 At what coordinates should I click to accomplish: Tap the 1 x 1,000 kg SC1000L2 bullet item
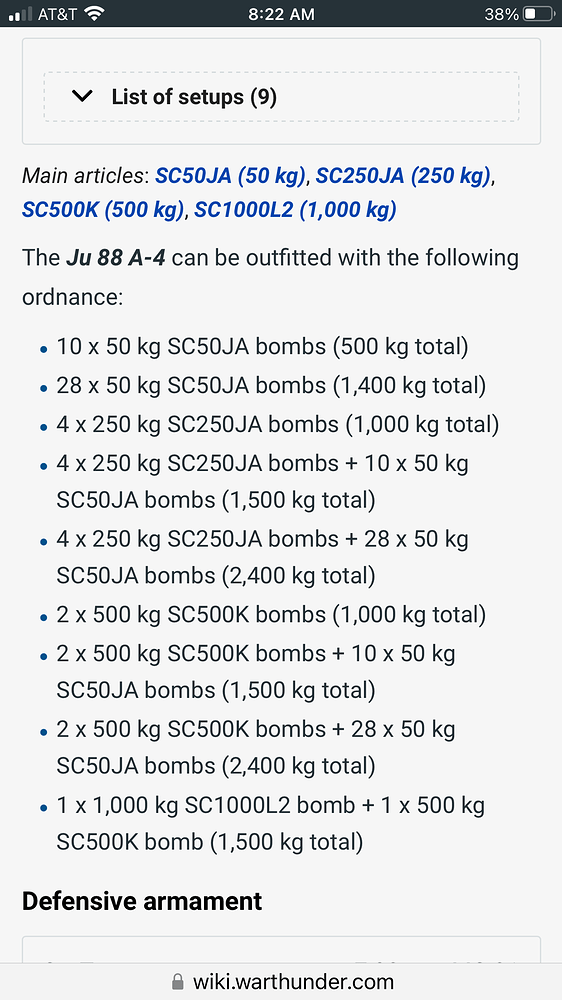(270, 824)
